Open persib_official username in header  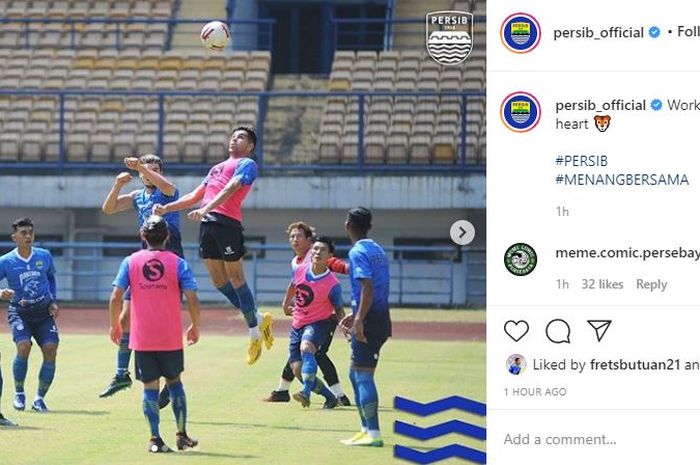point(598,33)
